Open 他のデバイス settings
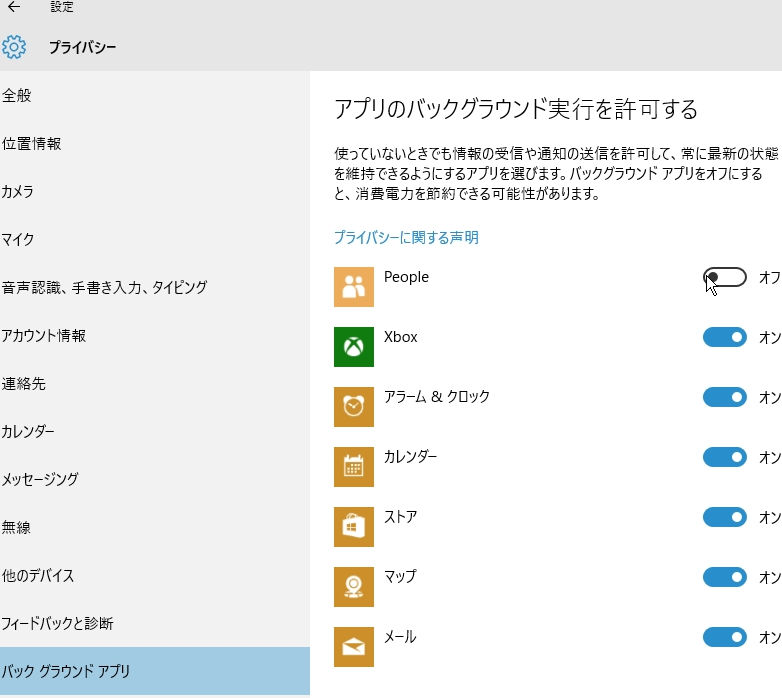 pyautogui.click(x=155, y=575)
